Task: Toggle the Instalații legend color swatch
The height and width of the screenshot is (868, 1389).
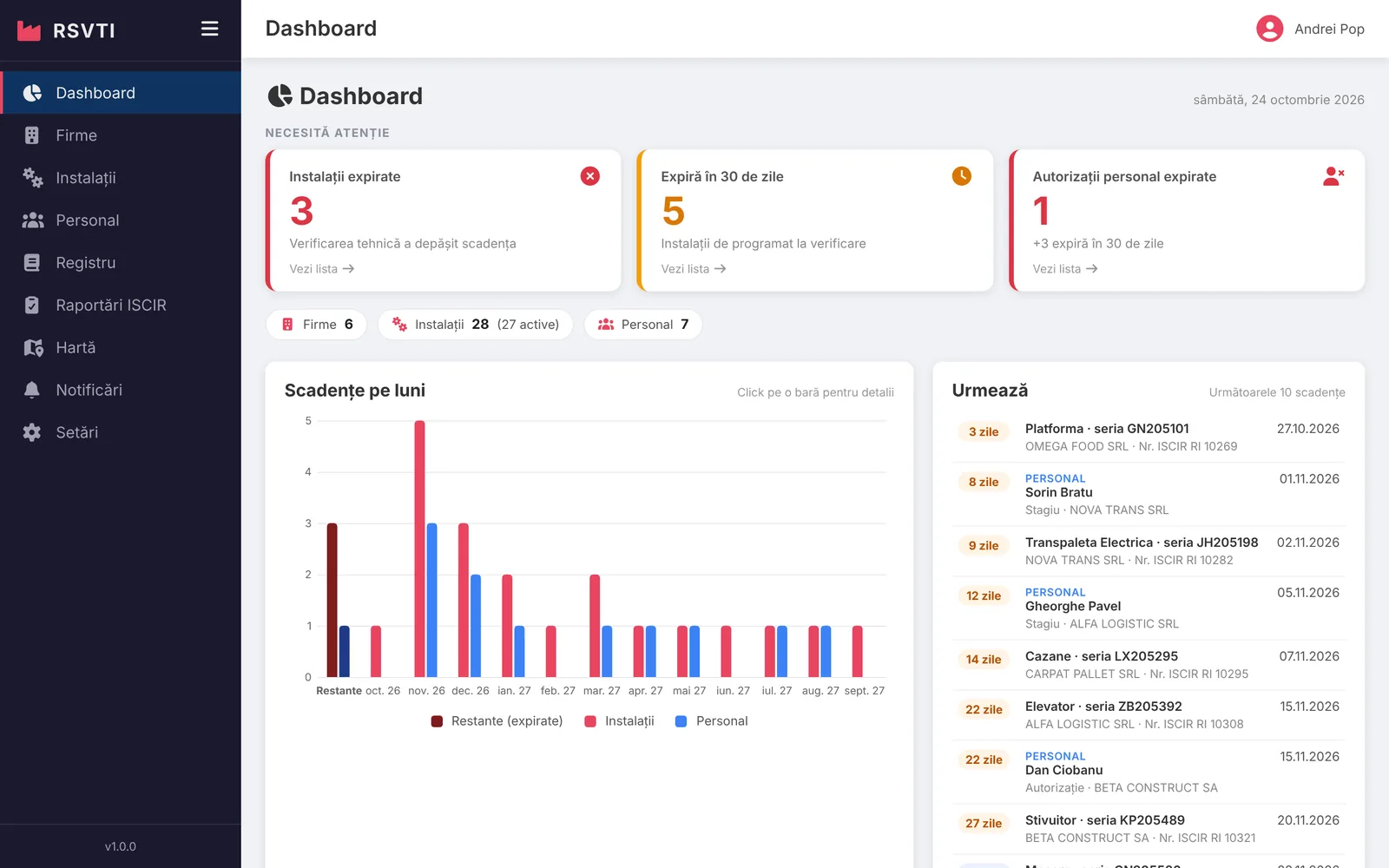Action: pyautogui.click(x=590, y=721)
